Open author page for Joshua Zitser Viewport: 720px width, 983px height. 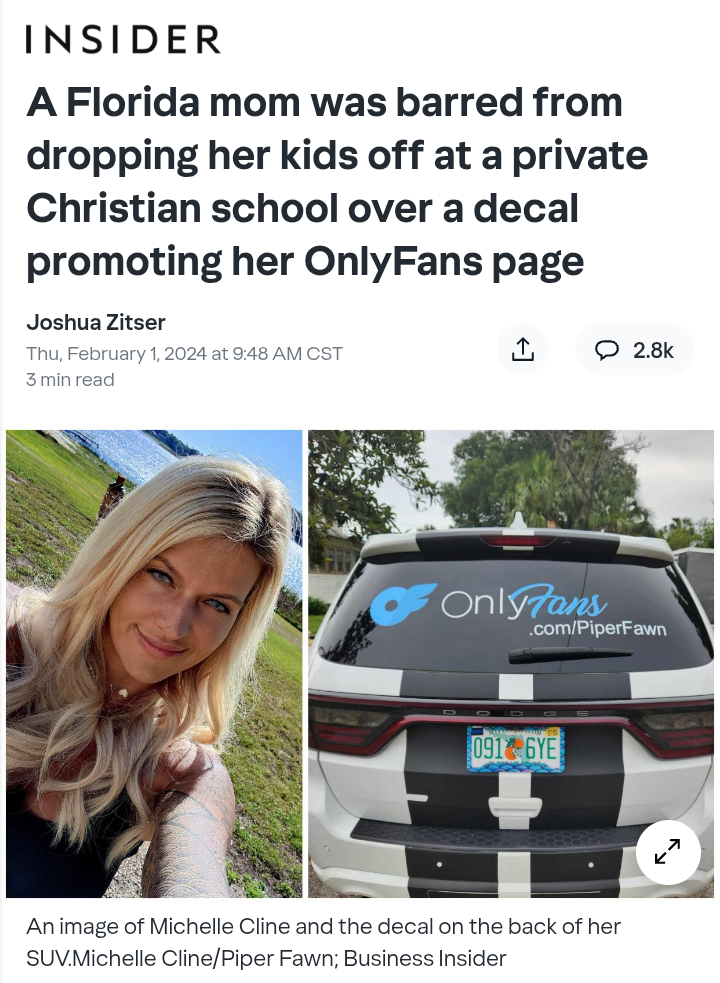[x=95, y=322]
